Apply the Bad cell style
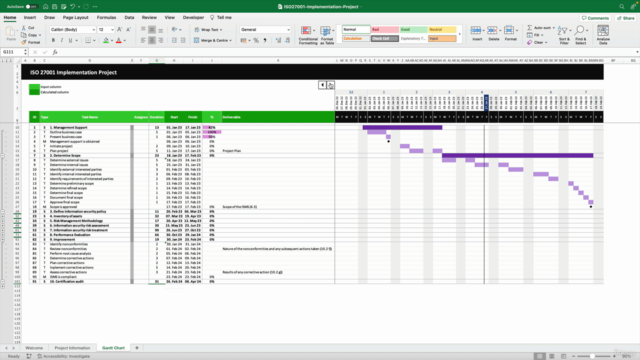The height and width of the screenshot is (360, 640). [384, 29]
